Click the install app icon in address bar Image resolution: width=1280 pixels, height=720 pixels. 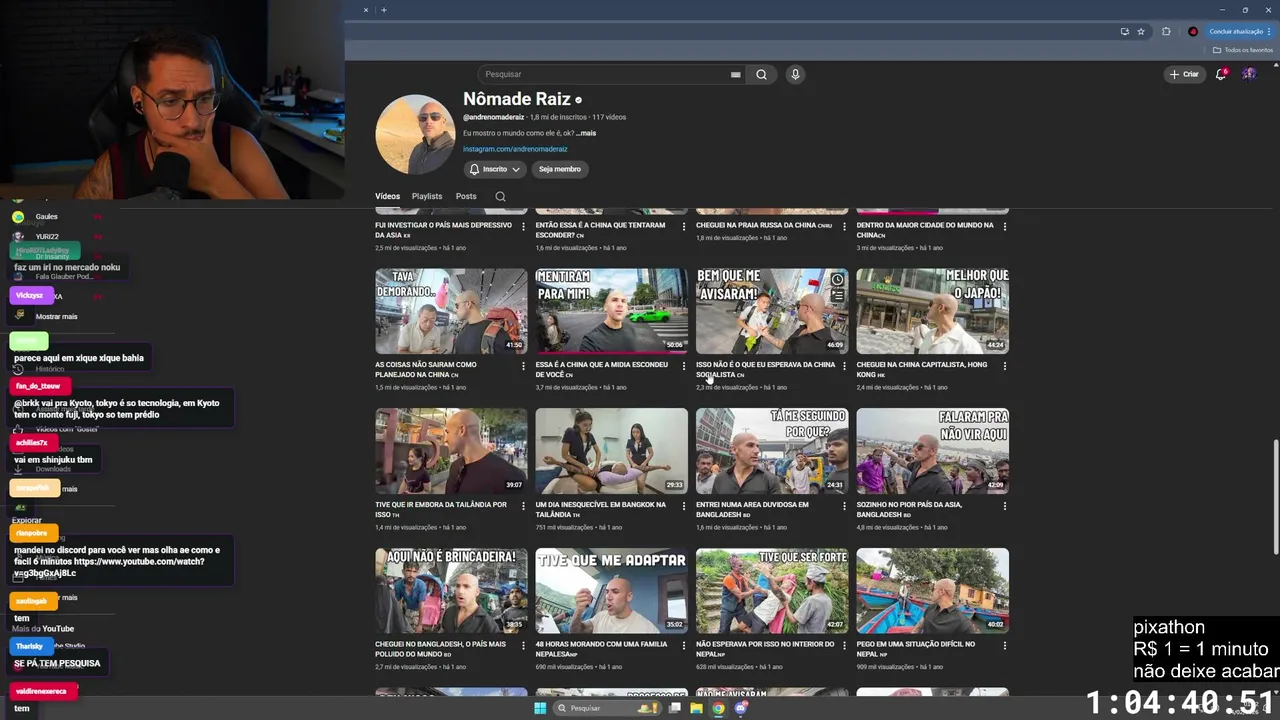(1125, 31)
